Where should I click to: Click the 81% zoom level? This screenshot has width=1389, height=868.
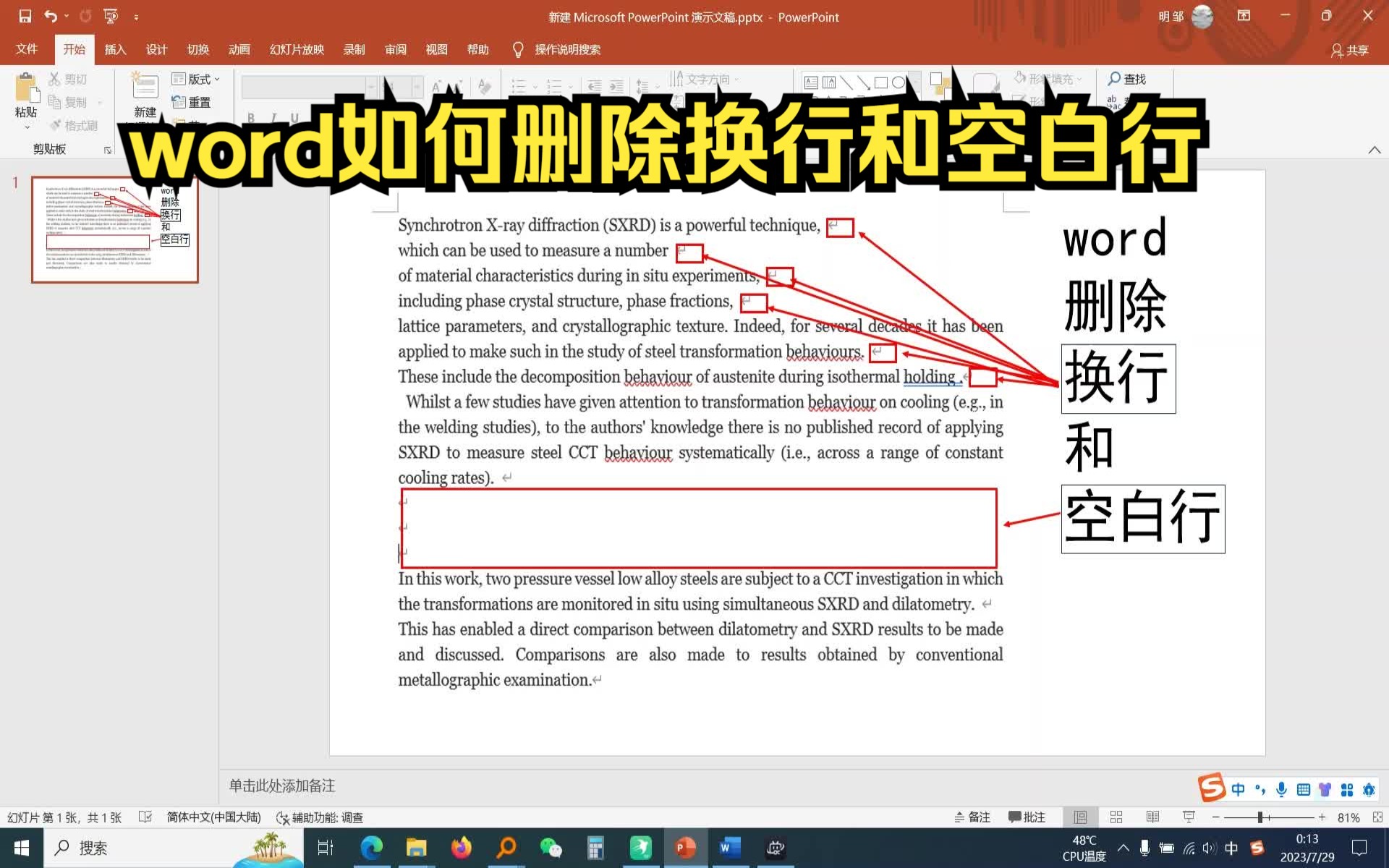pos(1348,817)
